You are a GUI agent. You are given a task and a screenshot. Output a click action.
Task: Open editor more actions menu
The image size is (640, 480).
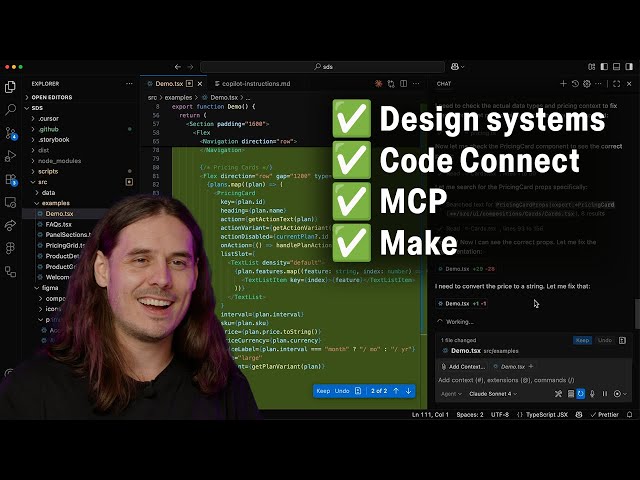(416, 84)
